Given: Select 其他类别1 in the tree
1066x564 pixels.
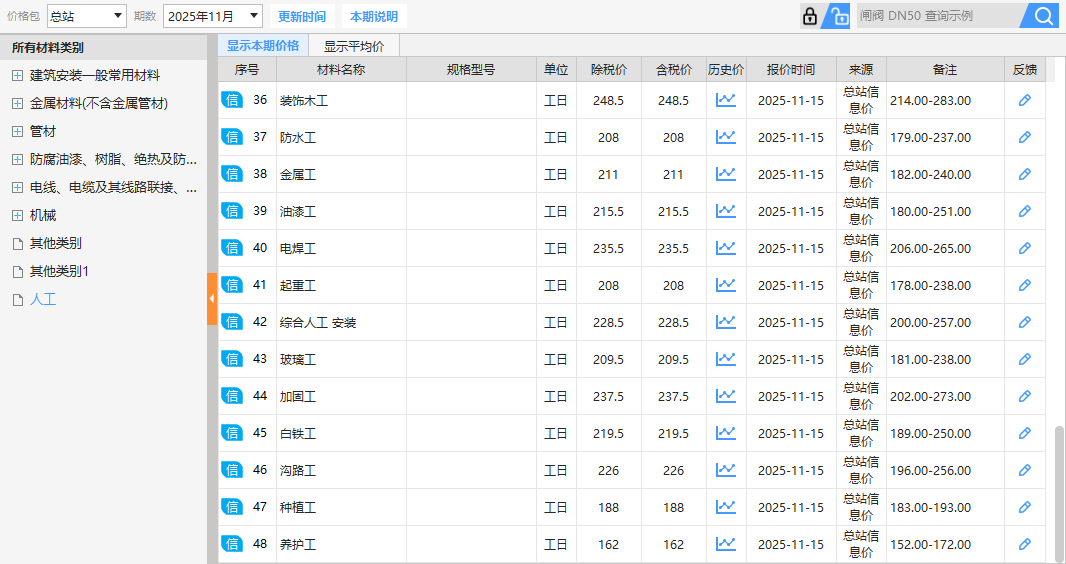Looking at the screenshot, I should point(59,271).
